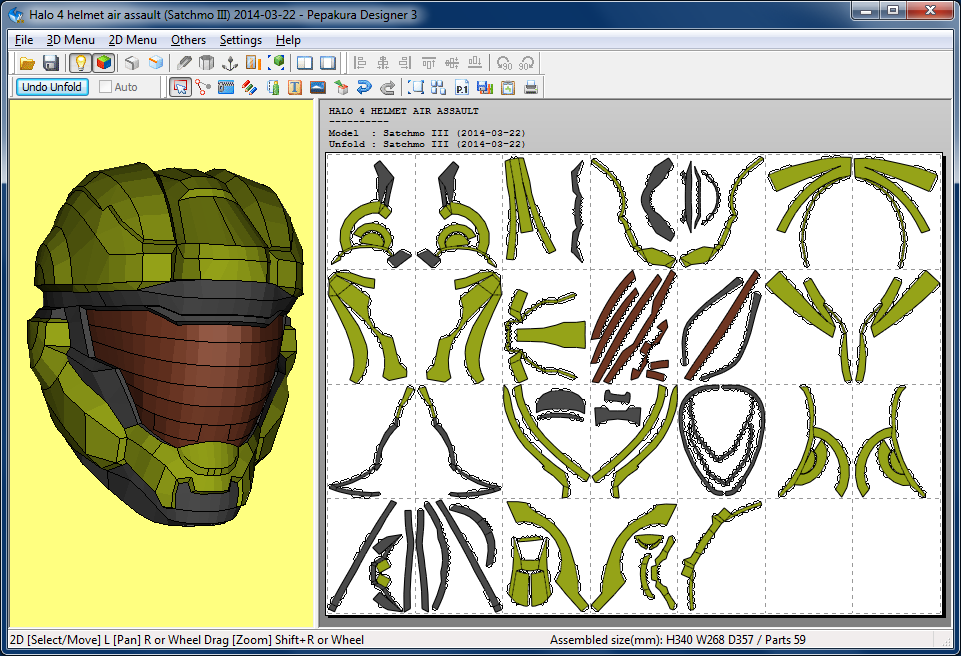This screenshot has height=656, width=961.
Task: Click the Undo Unfold button
Action: [x=52, y=87]
